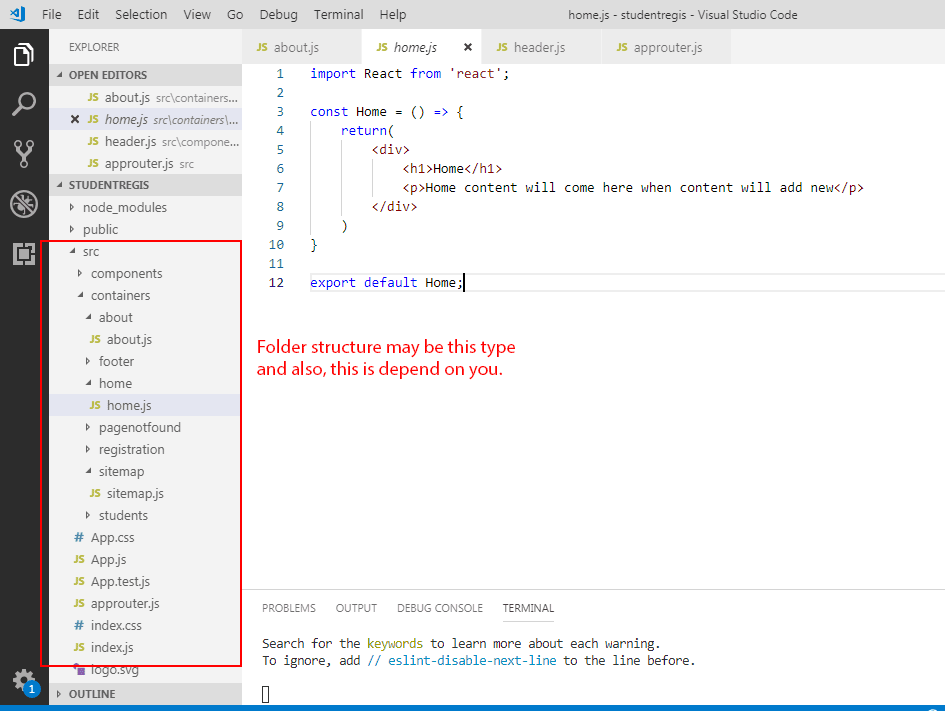
Task: Open the Debug menu
Action: coord(278,14)
